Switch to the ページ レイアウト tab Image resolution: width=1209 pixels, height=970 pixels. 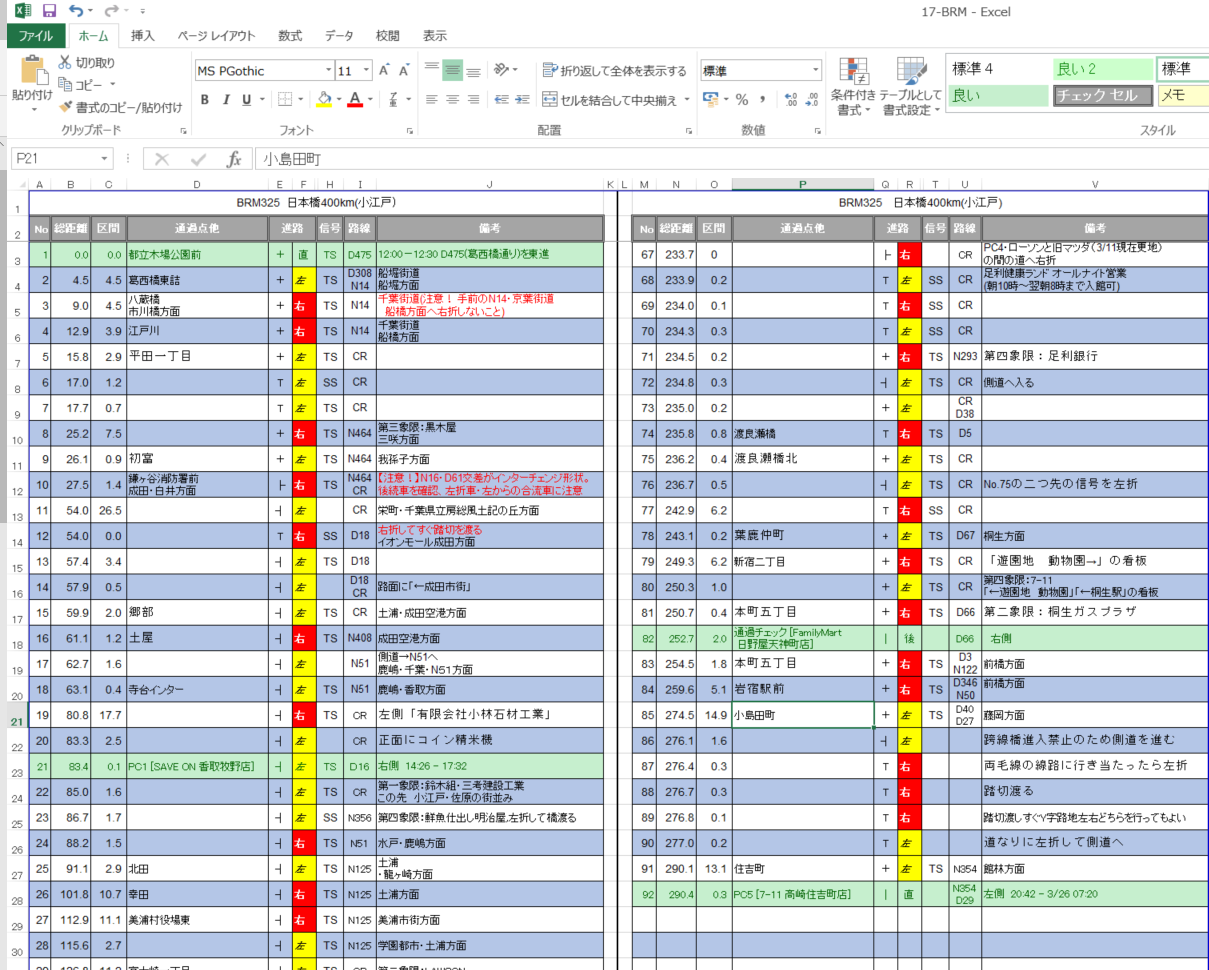tap(216, 36)
